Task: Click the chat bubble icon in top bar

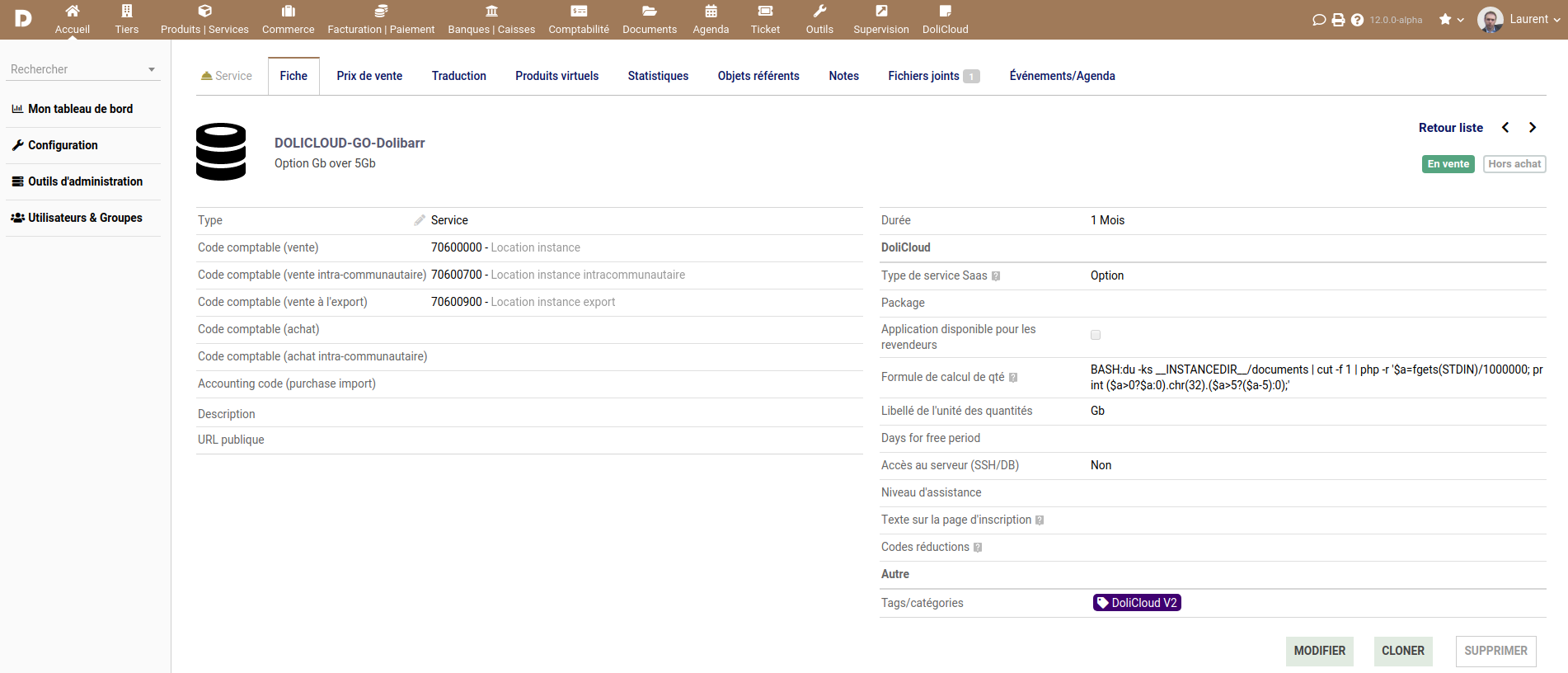Action: [x=1319, y=20]
